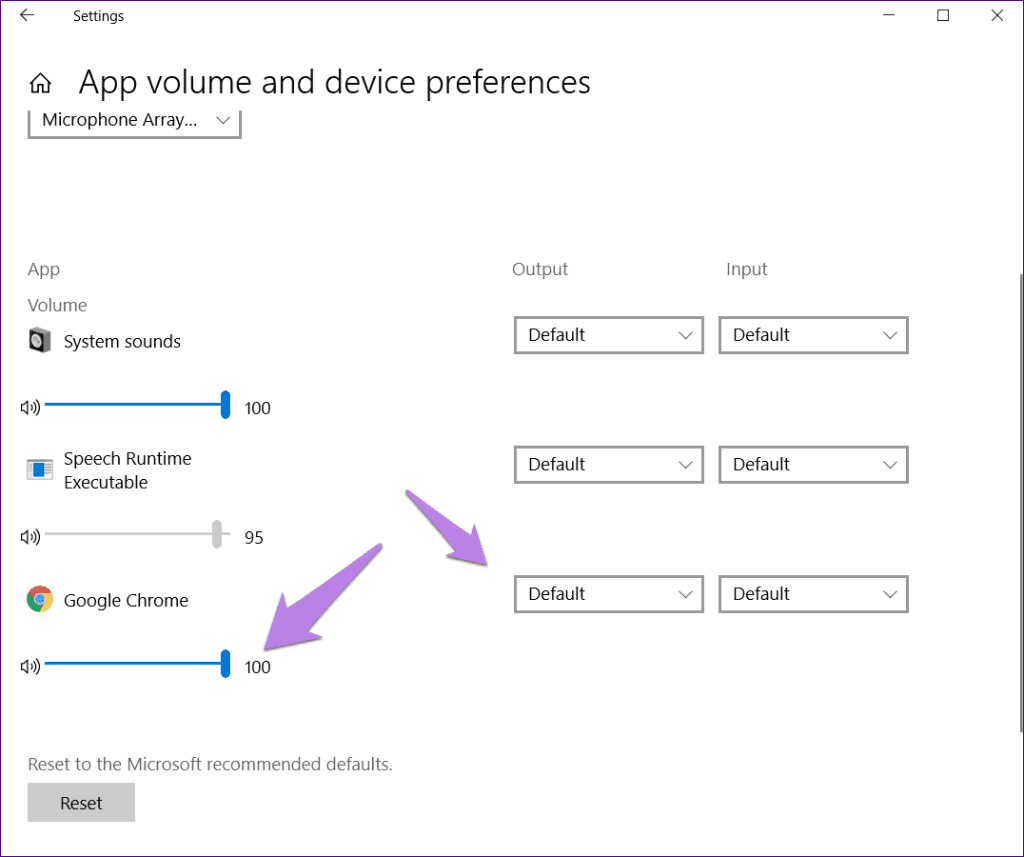Click the System sounds volume slider handle

point(225,405)
